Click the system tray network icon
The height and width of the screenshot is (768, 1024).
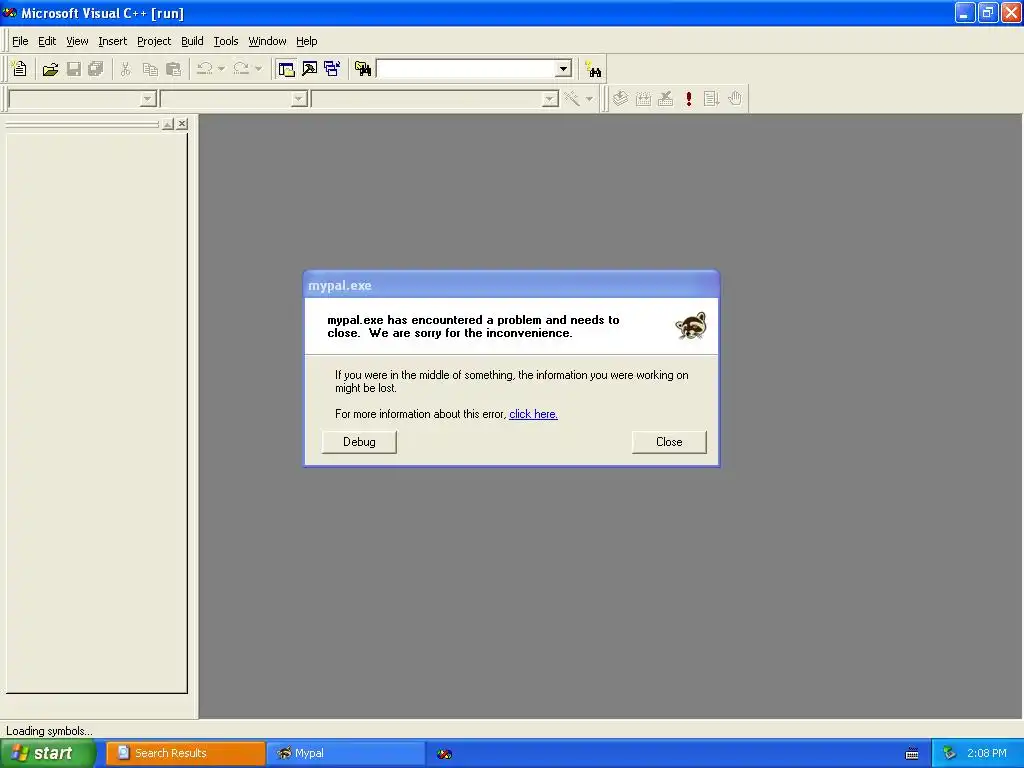point(949,753)
